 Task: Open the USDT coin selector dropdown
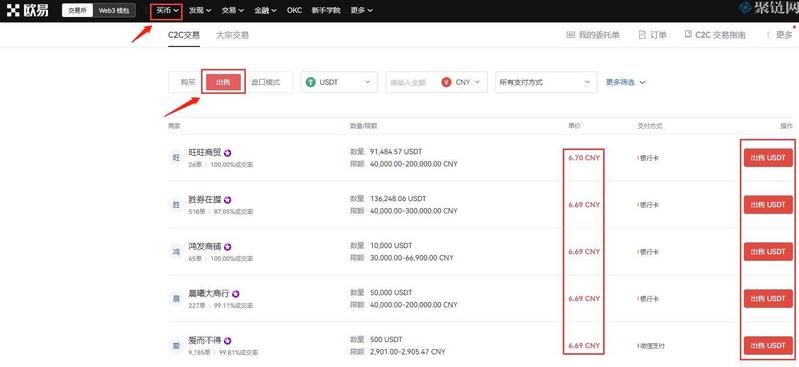(x=339, y=82)
